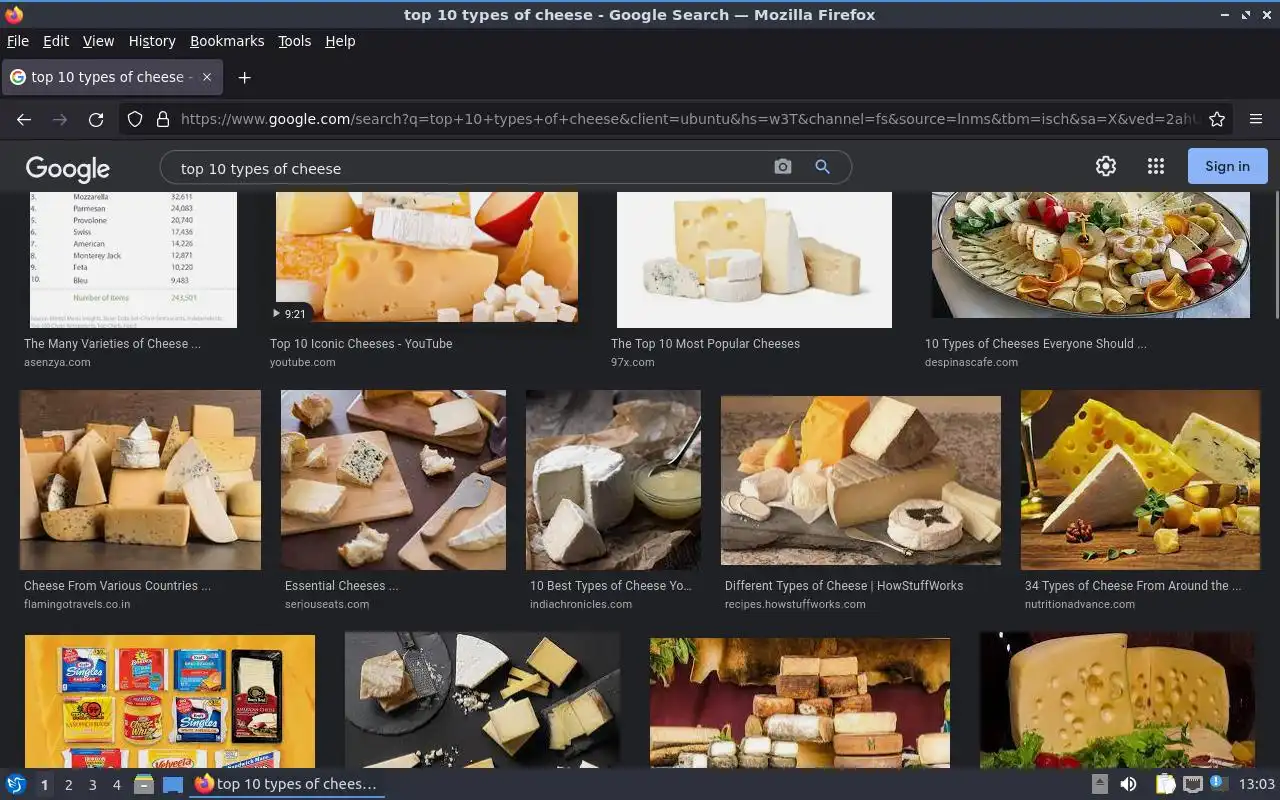Viewport: 1280px width, 800px height.
Task: Open 'Different Types of Cheese | HowStuffWorks' link
Action: click(x=844, y=585)
